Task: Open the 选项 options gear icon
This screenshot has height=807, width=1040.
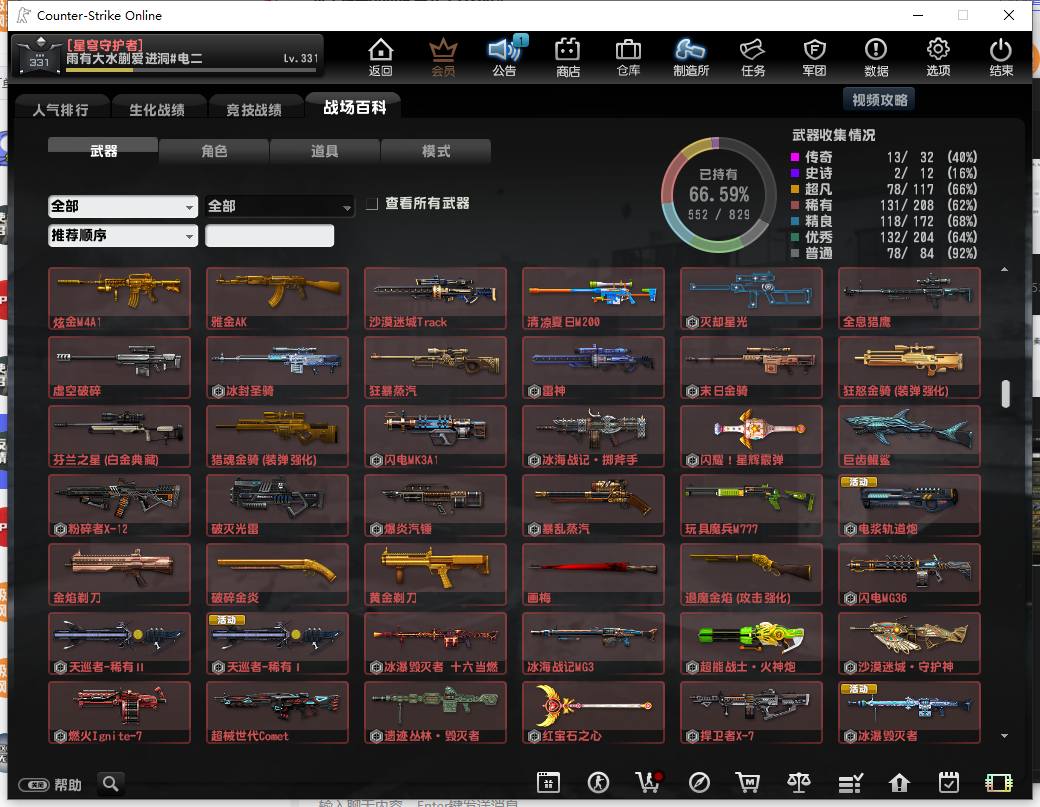Action: (x=938, y=56)
